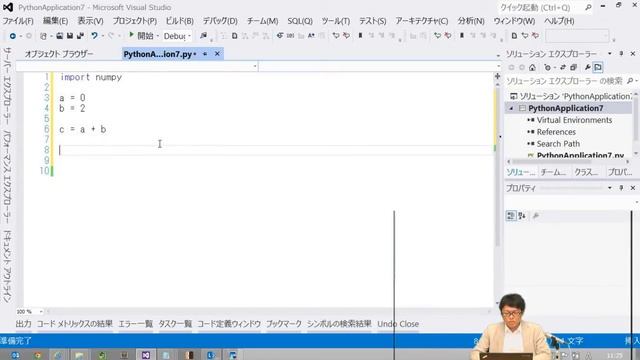Open サーバー エクスプローラー side tab
640x360 pixels.
(7, 86)
